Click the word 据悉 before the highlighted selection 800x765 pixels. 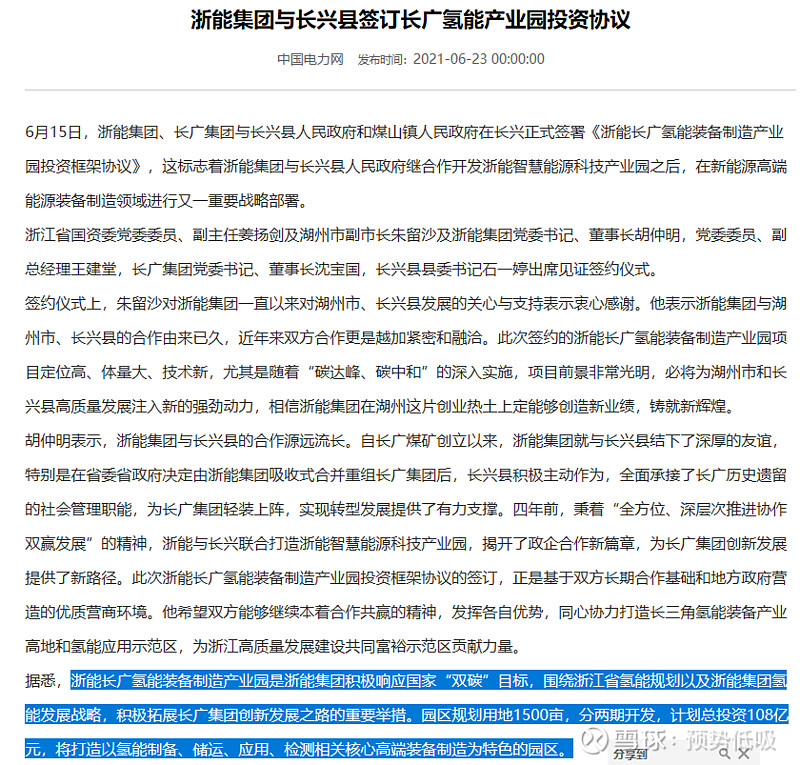pyautogui.click(x=40, y=681)
